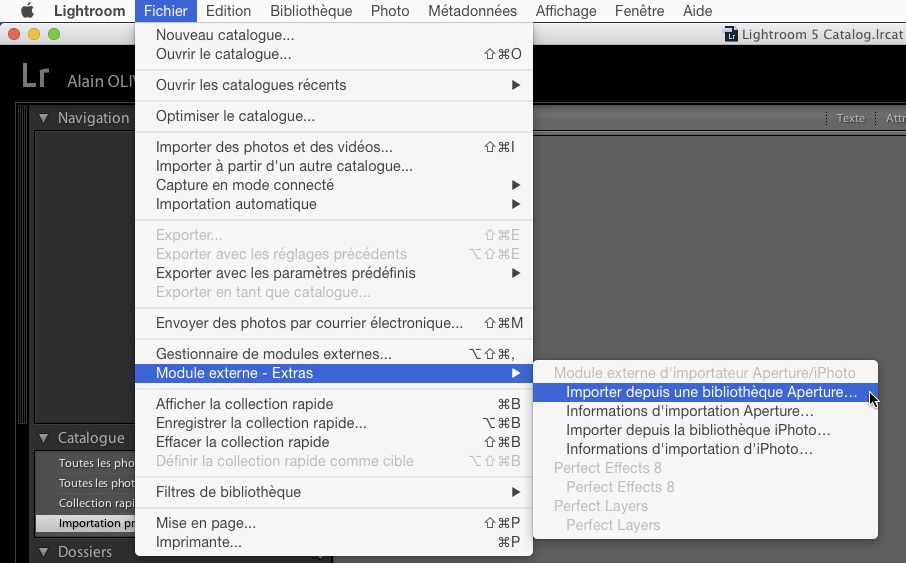Expand Exporter avec les paramètres prédéfinis submenu
Viewport: 906px width, 563px height.
[x=334, y=273]
